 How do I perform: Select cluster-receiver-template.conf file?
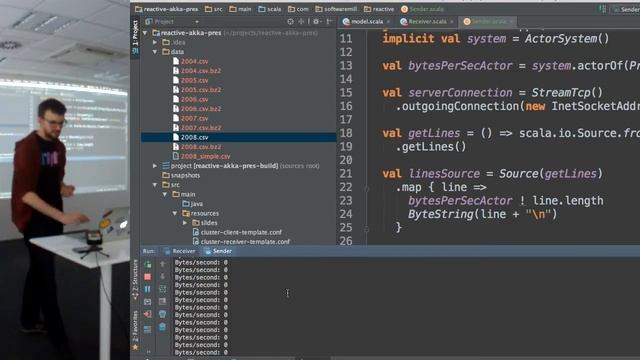(x=245, y=242)
